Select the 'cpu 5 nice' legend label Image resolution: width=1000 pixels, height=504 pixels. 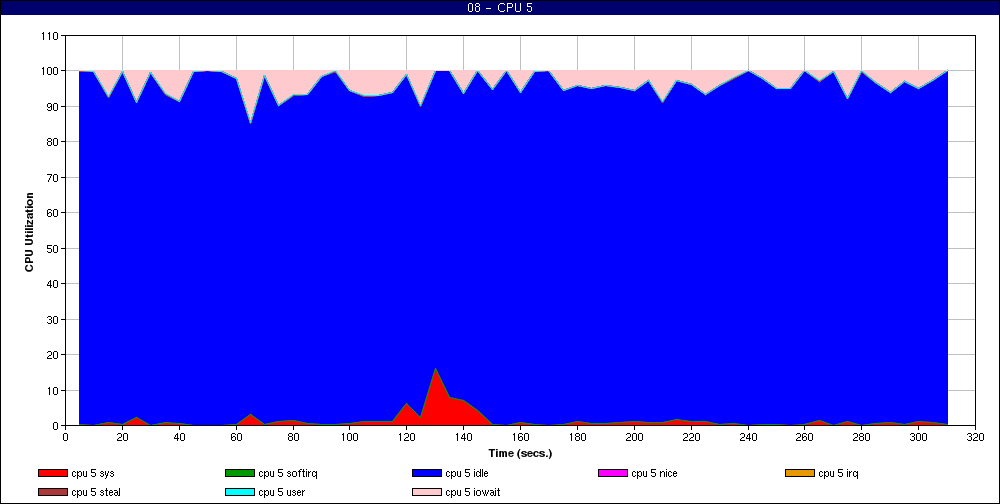click(654, 473)
